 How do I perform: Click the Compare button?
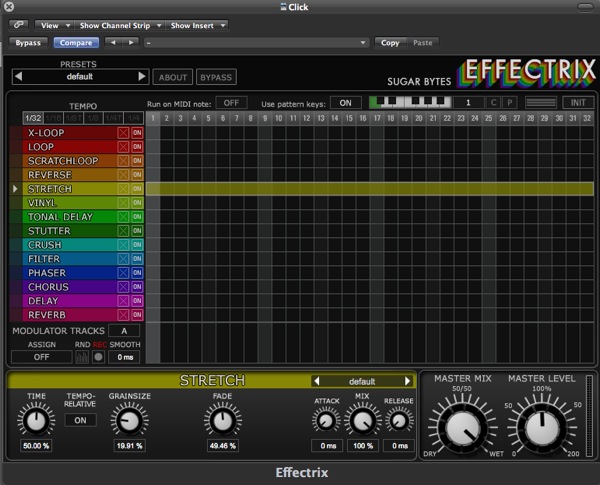(76, 42)
